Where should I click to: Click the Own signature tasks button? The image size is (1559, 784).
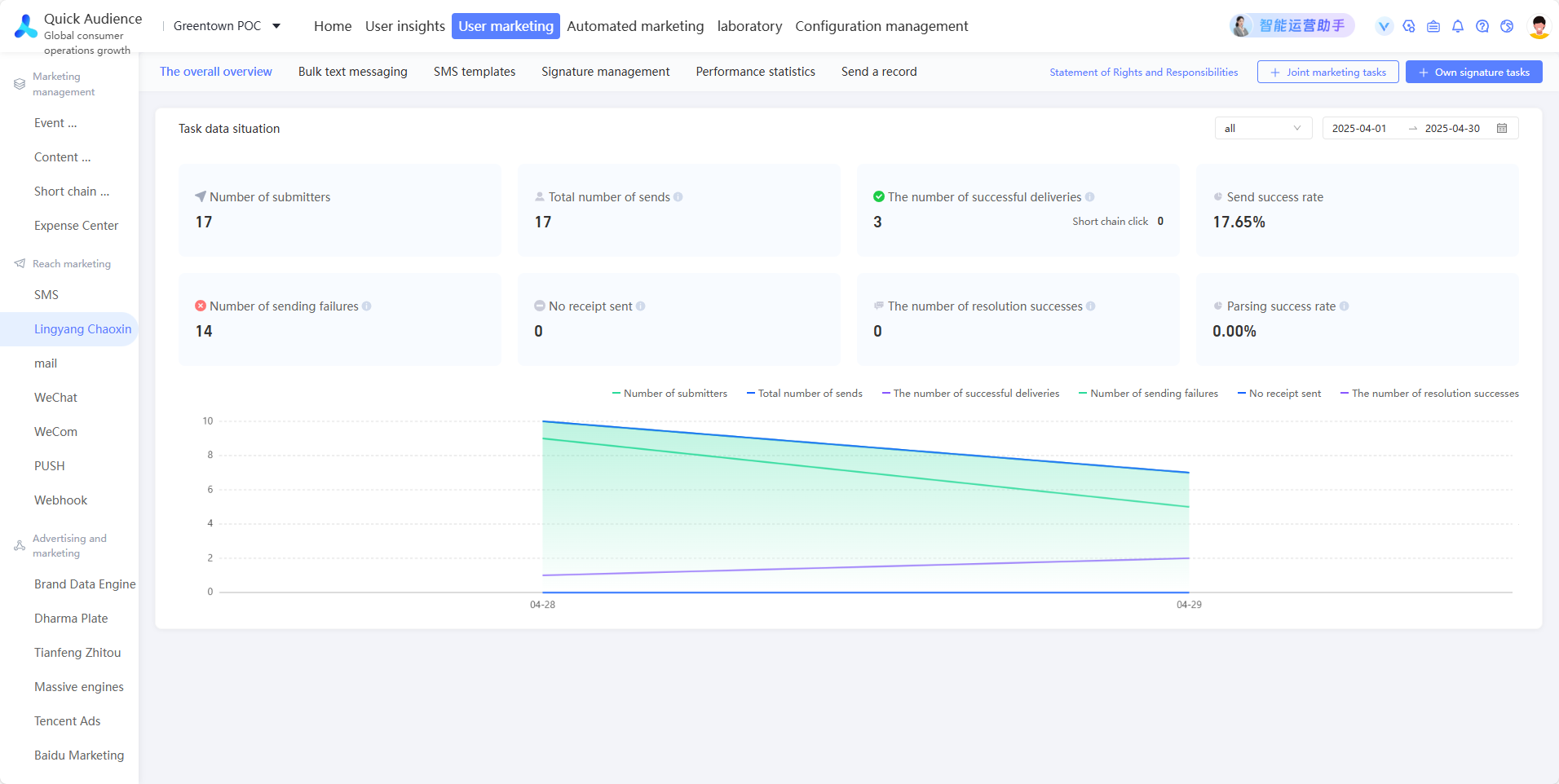[x=1473, y=72]
